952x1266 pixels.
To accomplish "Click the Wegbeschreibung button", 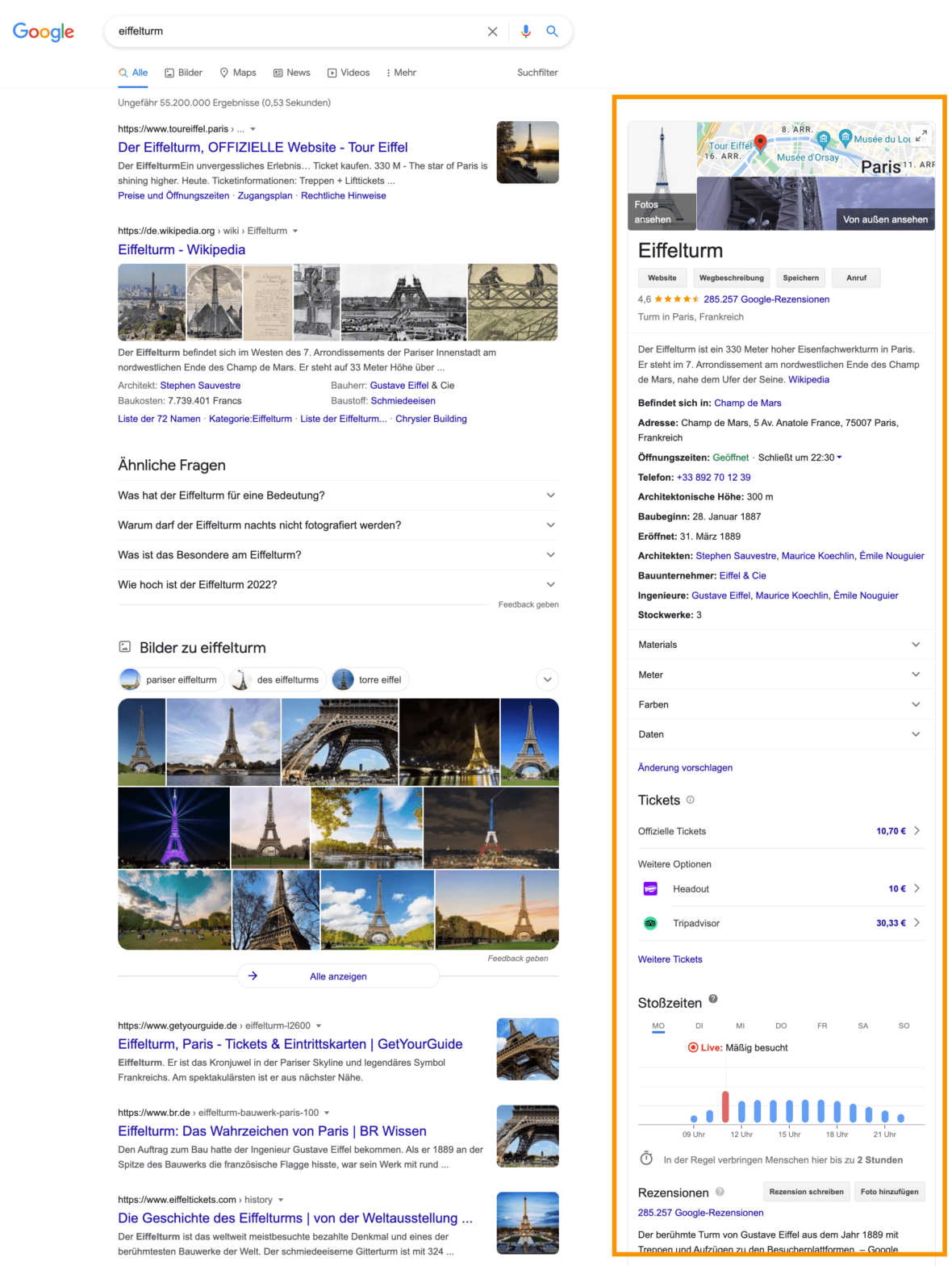I will pos(732,278).
